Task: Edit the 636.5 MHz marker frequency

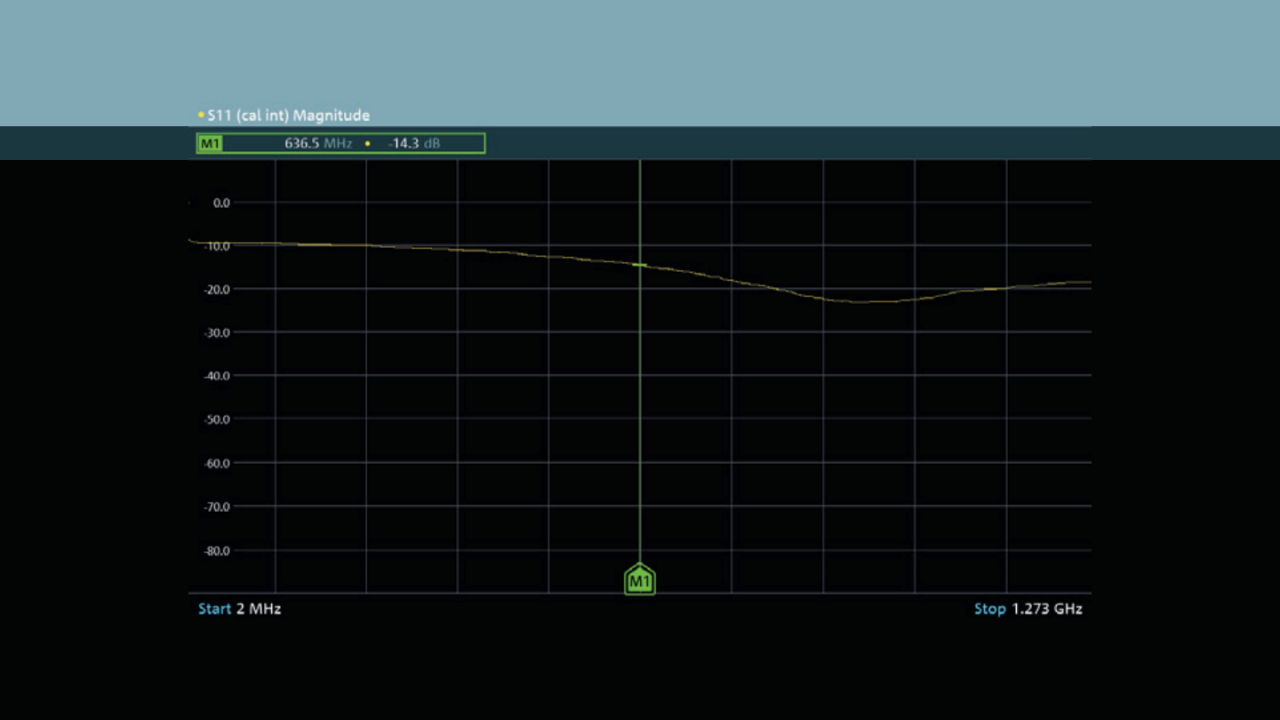Action: point(318,144)
